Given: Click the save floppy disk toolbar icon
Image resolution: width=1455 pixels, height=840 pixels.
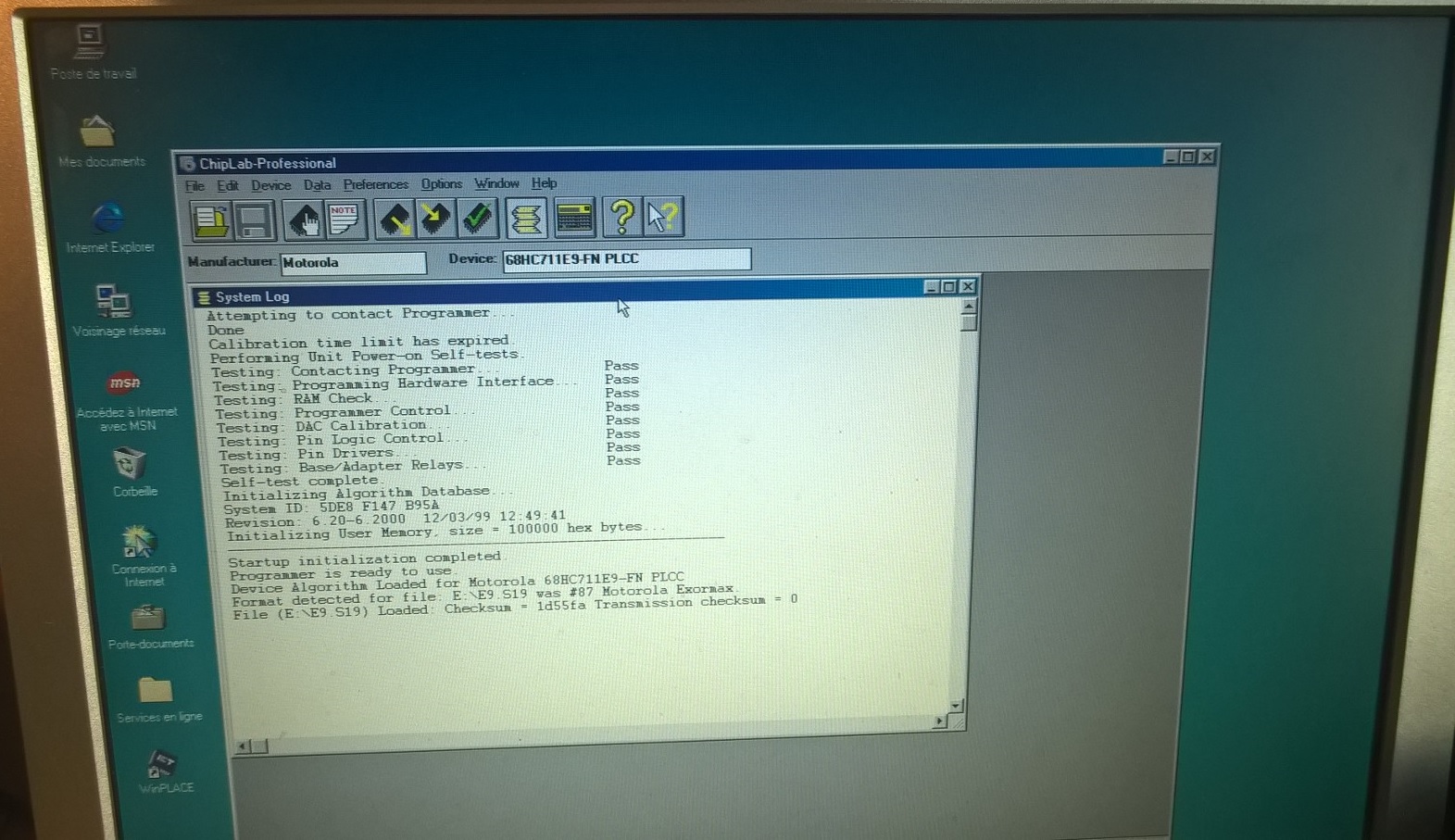Looking at the screenshot, I should click(253, 220).
